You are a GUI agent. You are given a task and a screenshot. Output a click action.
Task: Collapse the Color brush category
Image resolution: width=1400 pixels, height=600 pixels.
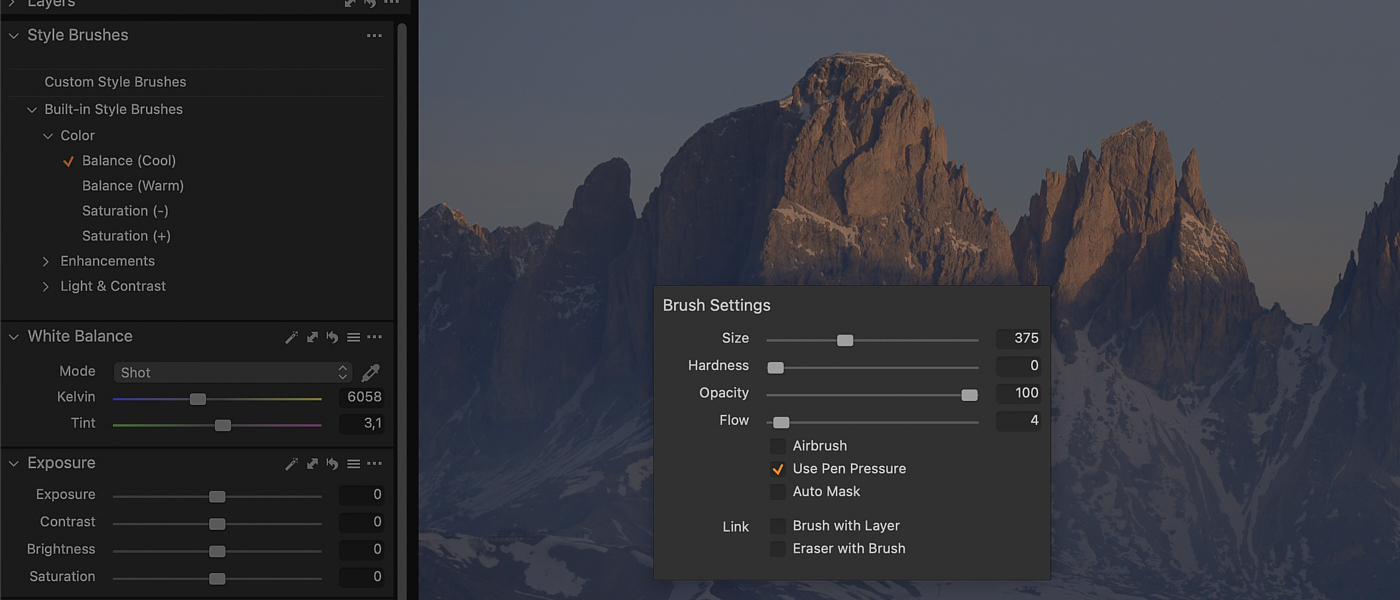[47, 135]
